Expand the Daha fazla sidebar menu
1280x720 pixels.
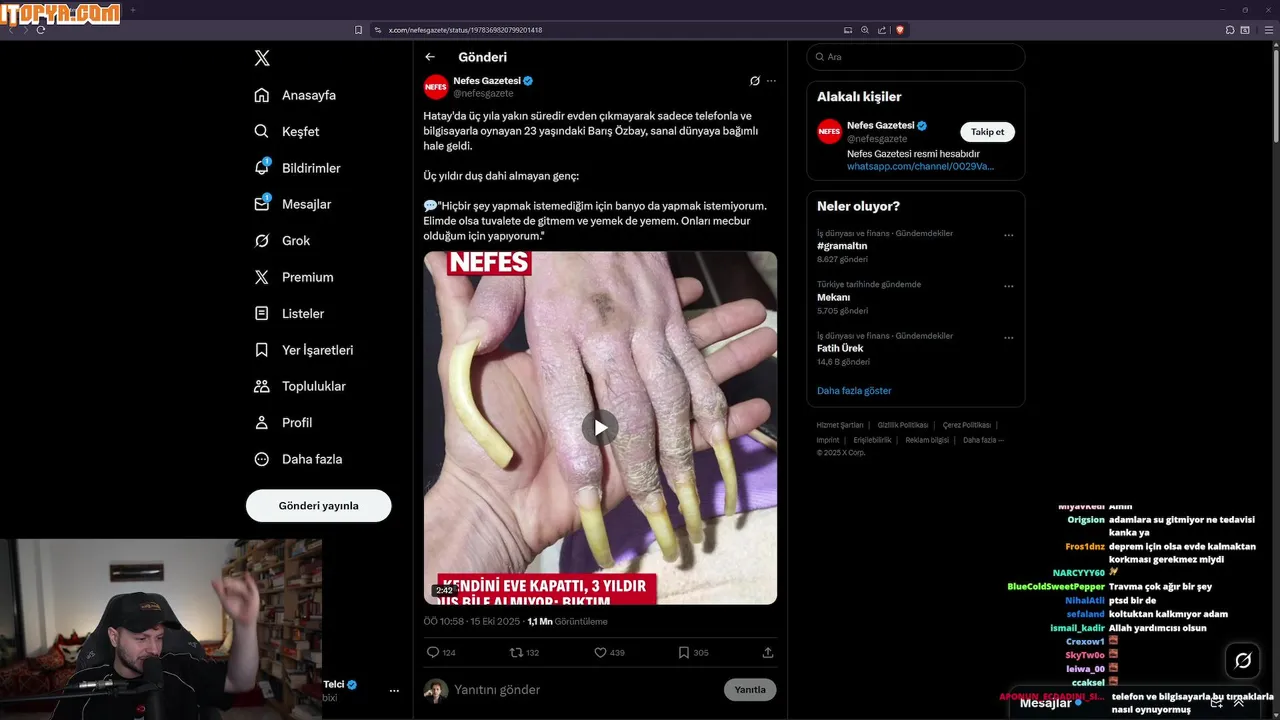(x=299, y=459)
